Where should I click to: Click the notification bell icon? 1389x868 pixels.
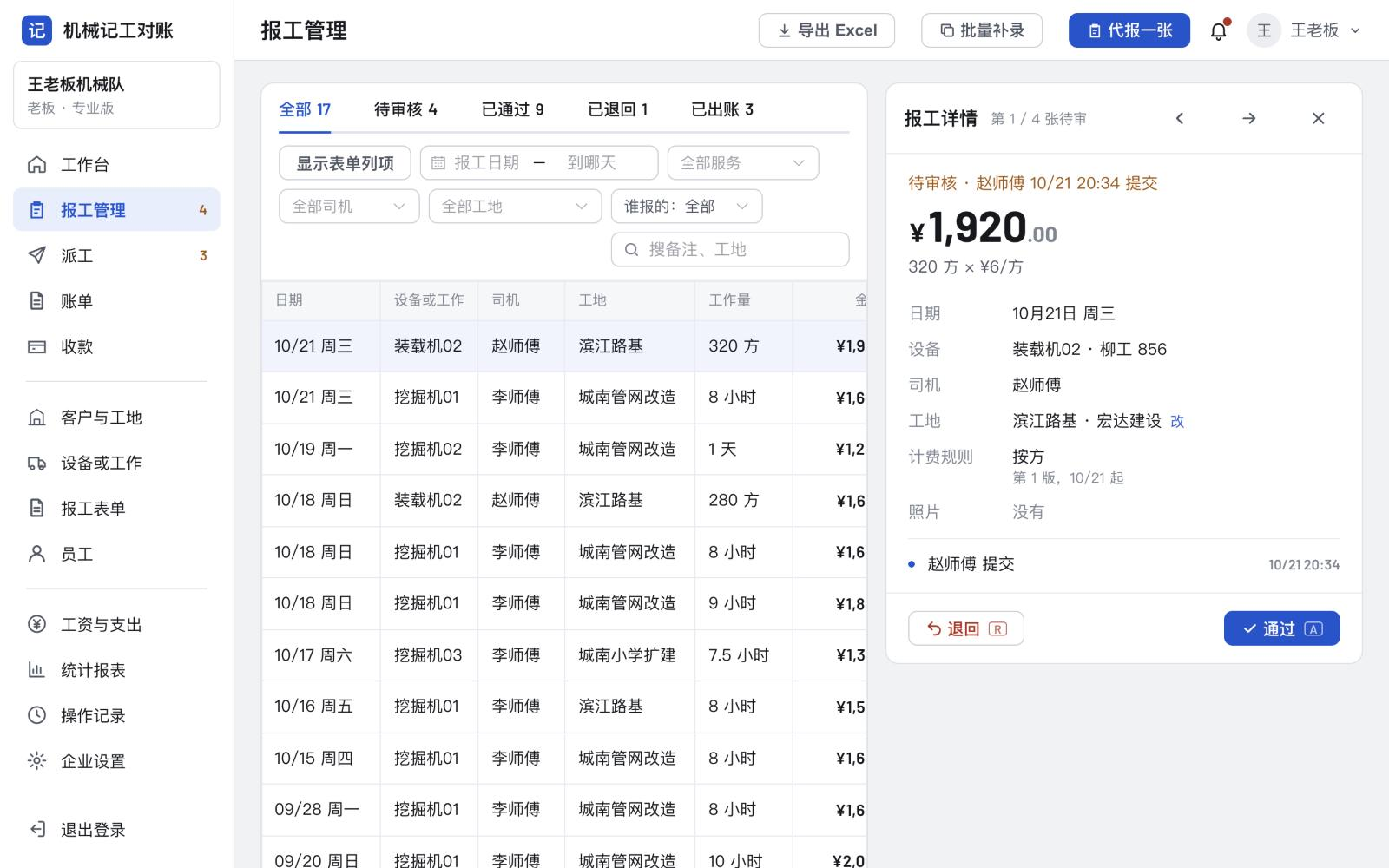pos(1219,31)
